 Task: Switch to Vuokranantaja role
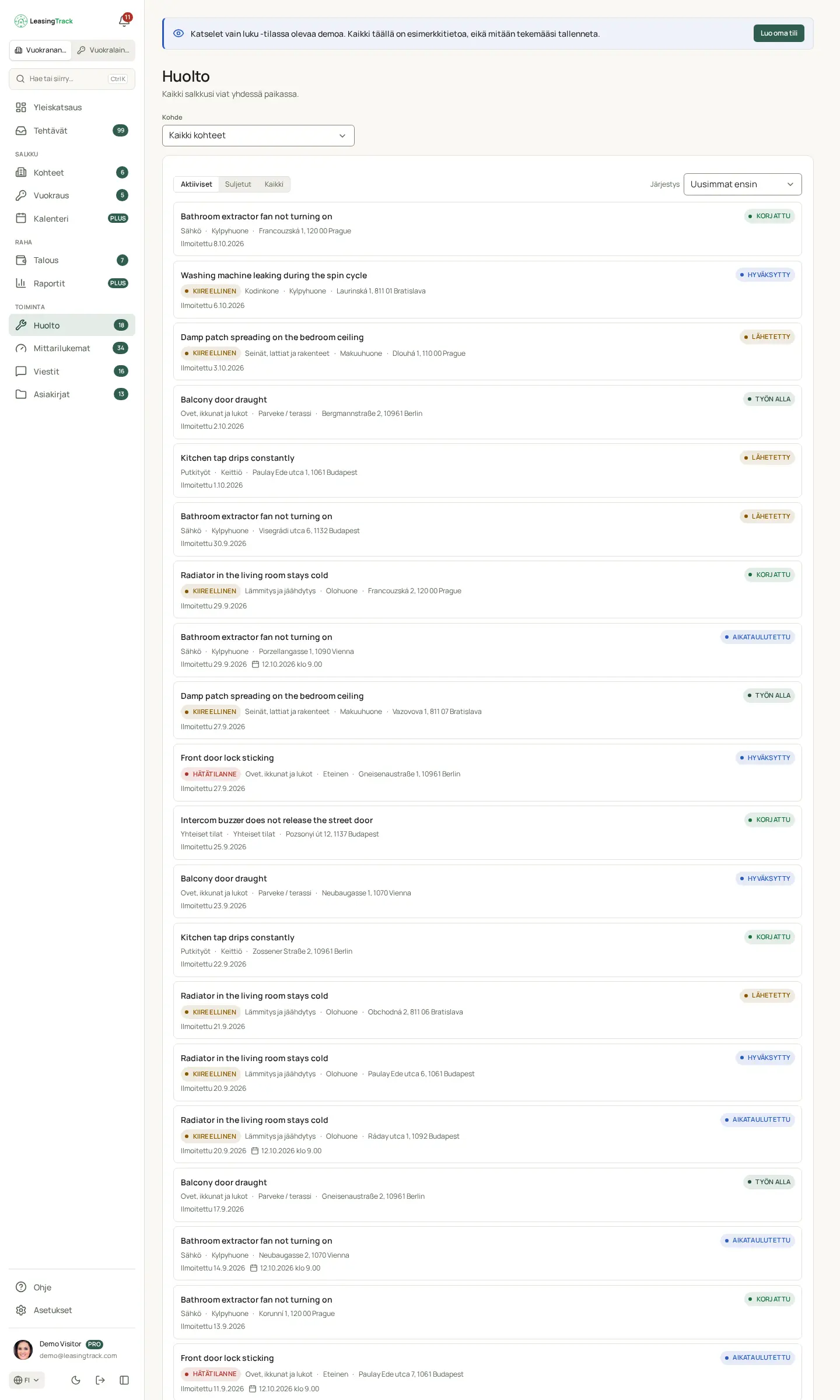[x=40, y=50]
